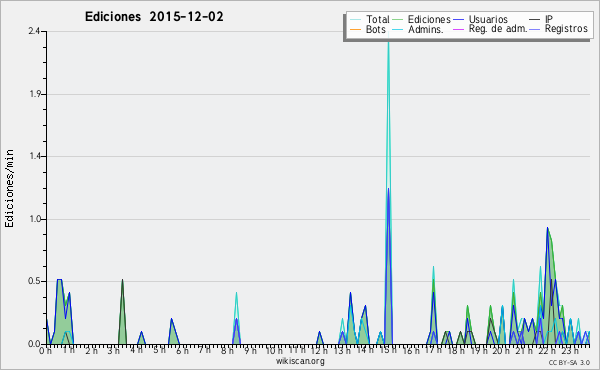
Task: Click the '1.4' y-axis value
Action: 34,156
